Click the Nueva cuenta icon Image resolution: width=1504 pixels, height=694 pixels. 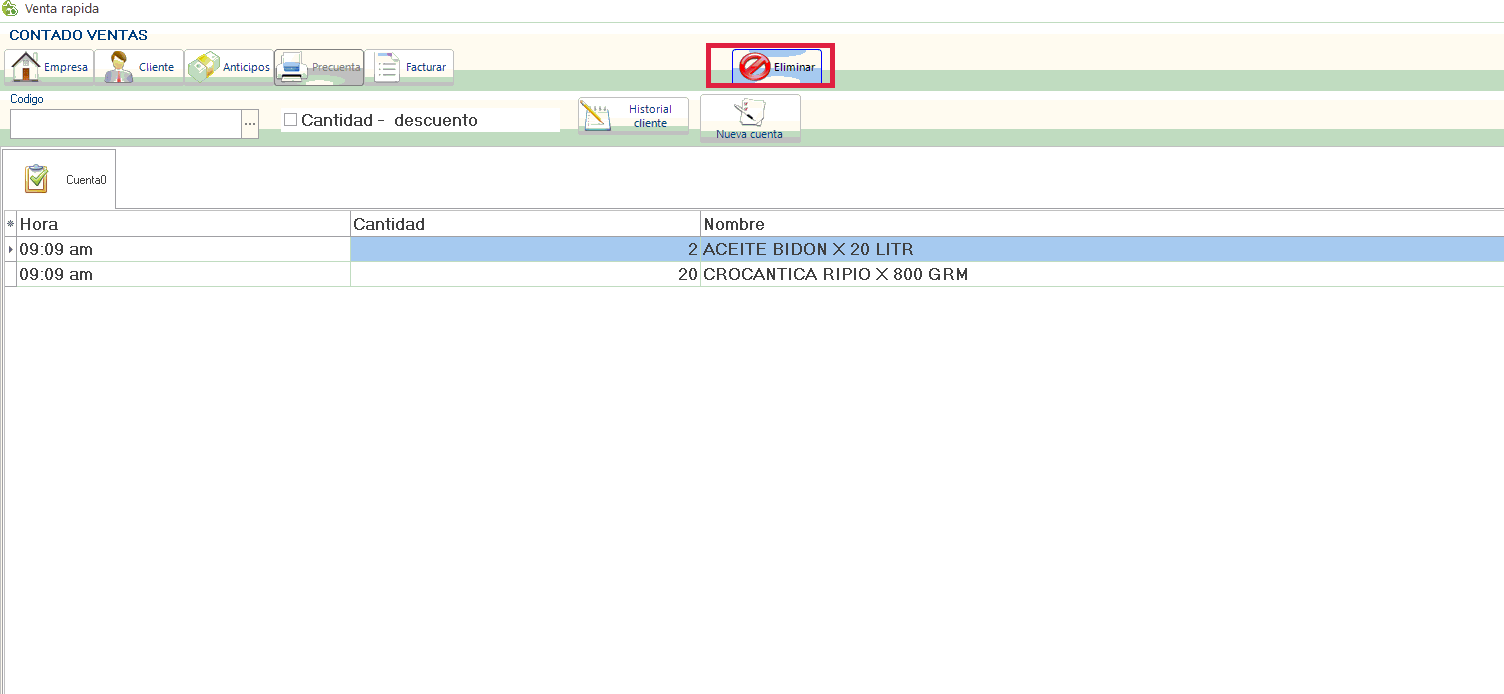coord(749,111)
